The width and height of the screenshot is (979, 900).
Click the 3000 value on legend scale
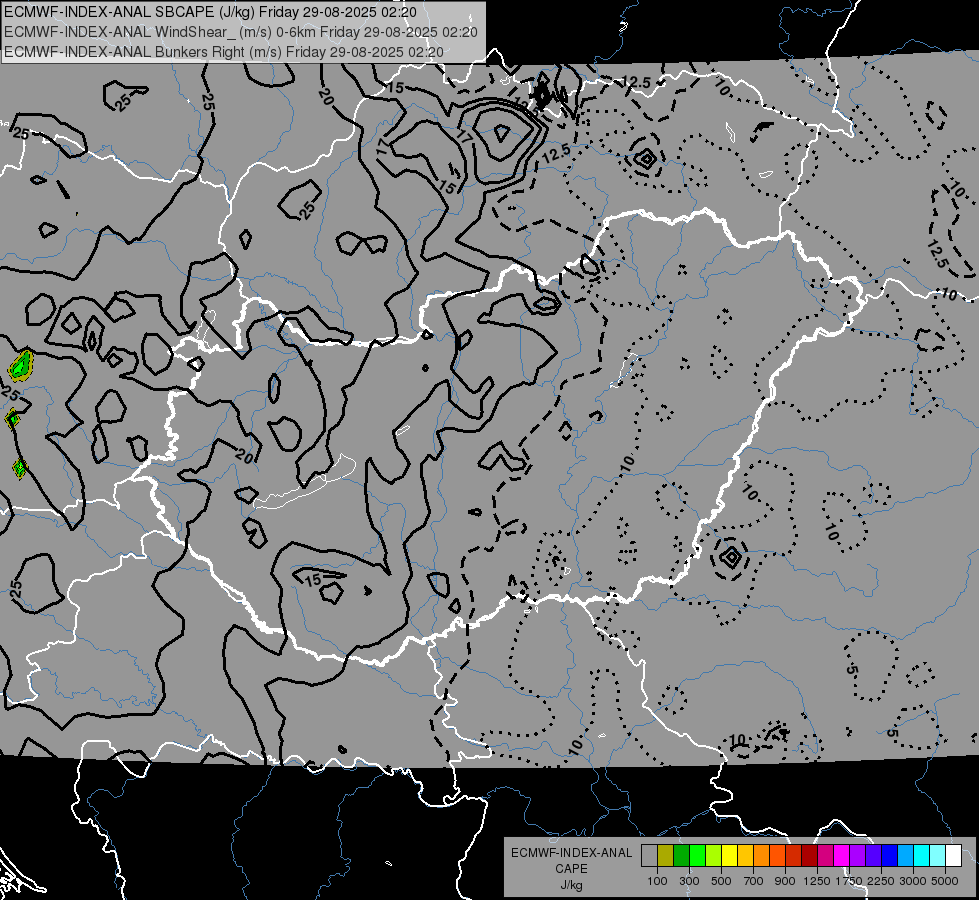click(x=913, y=881)
